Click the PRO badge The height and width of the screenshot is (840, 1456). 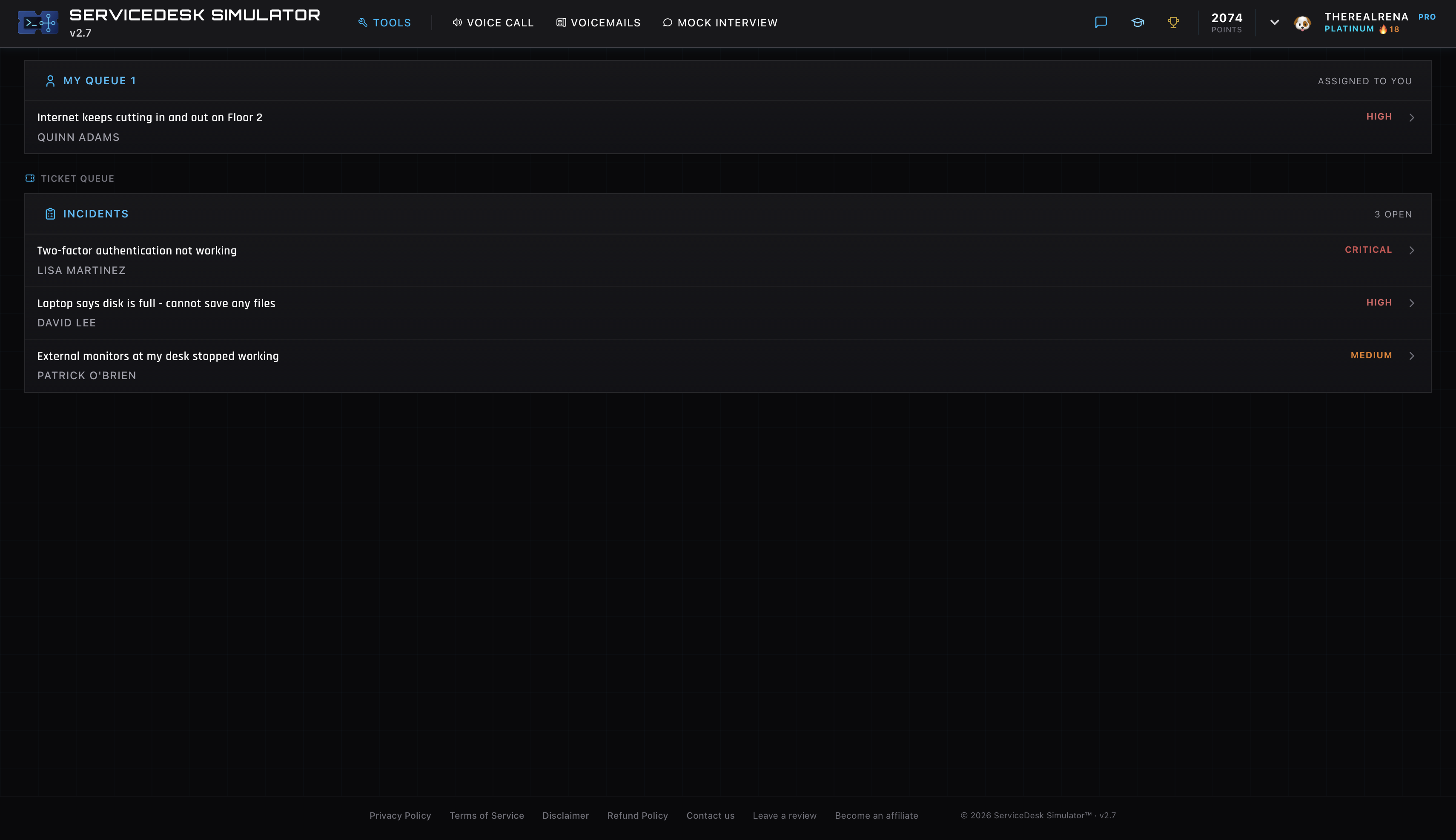1427,17
